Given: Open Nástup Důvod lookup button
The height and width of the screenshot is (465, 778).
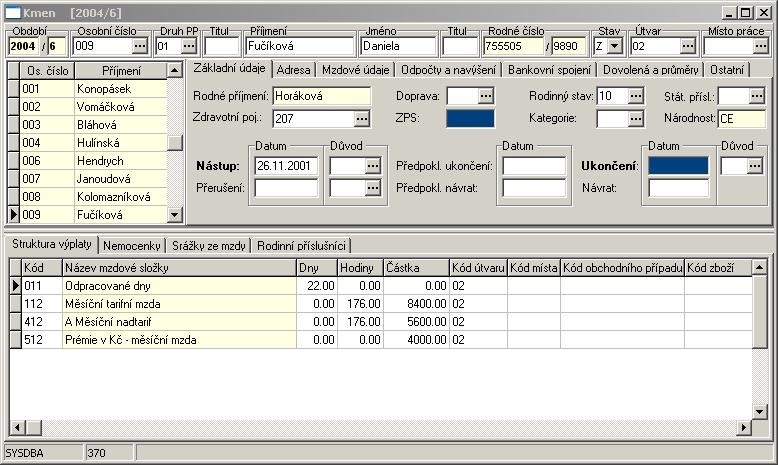Looking at the screenshot, I should coord(373,165).
